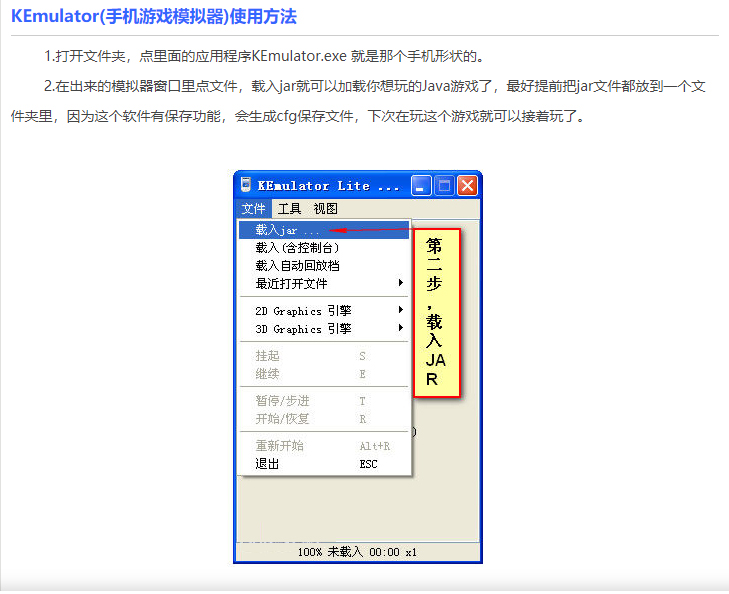Click instruction line 1 mentioning KEmulator.exe
Image resolution: width=729 pixels, height=594 pixels.
coord(265,56)
